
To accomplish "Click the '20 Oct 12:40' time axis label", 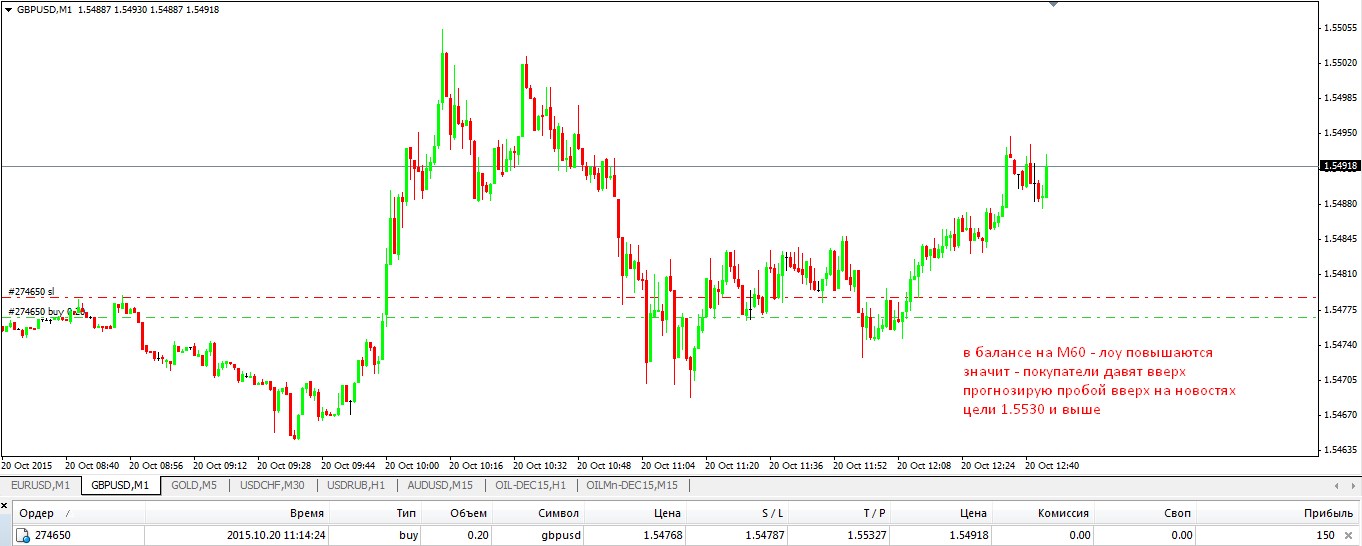I will pos(1052,466).
